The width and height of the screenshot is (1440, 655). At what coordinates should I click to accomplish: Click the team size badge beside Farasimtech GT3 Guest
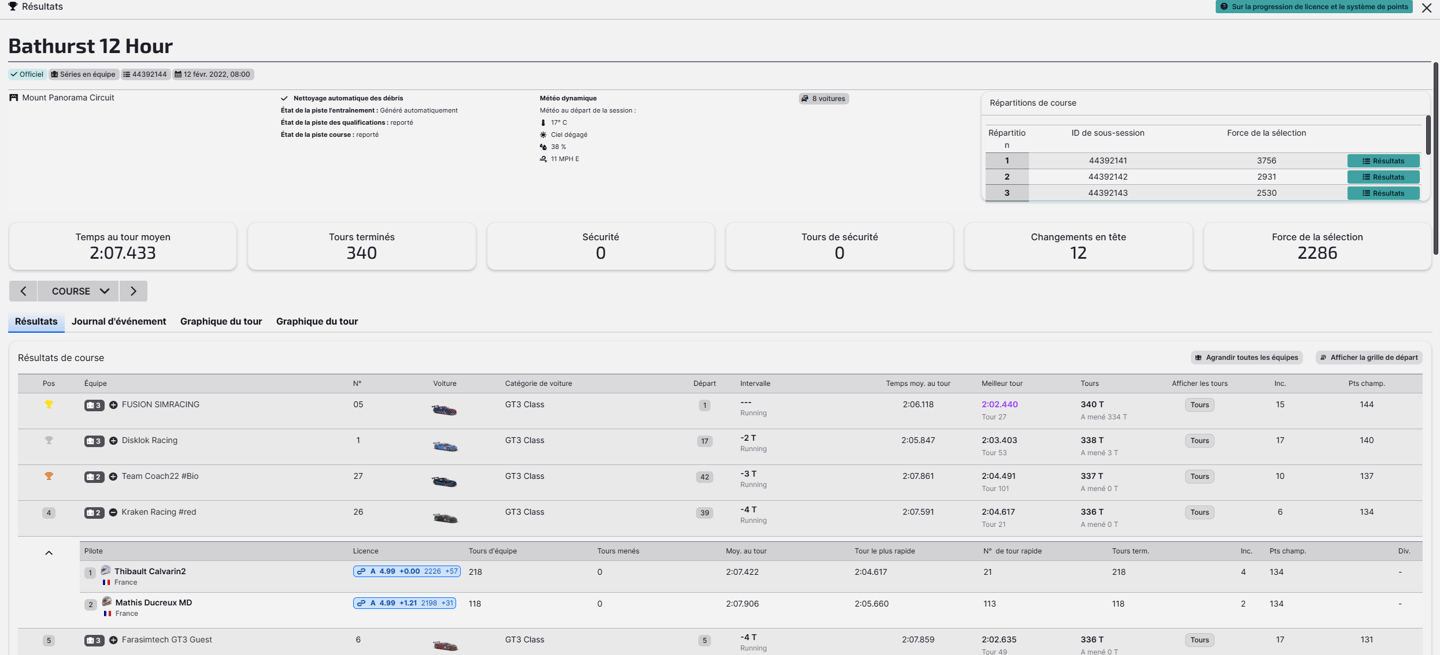(94, 640)
